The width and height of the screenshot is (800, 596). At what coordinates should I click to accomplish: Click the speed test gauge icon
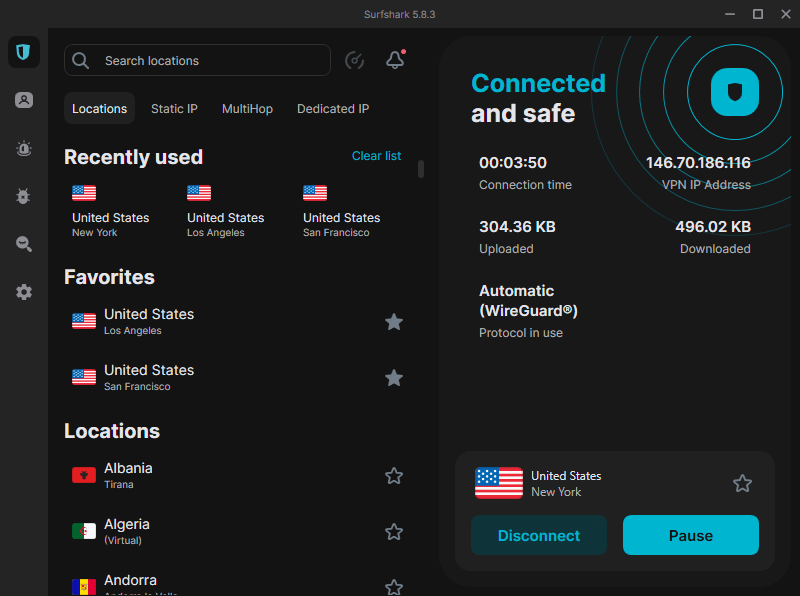(354, 61)
